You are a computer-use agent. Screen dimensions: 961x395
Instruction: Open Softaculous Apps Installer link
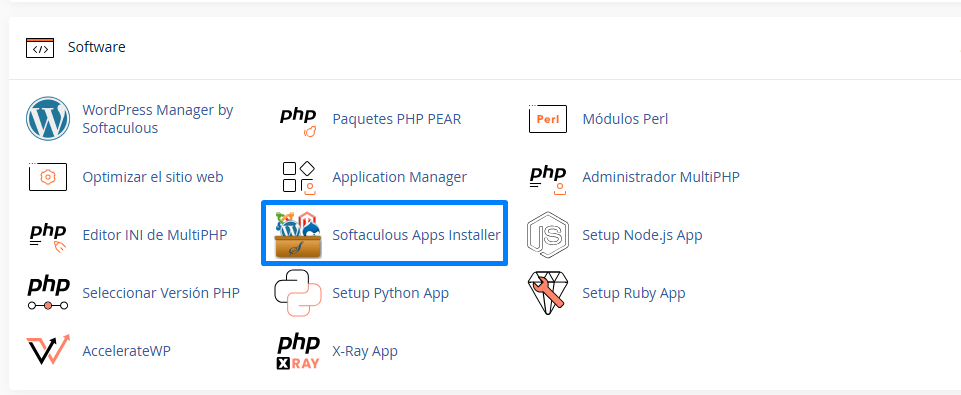coord(416,235)
